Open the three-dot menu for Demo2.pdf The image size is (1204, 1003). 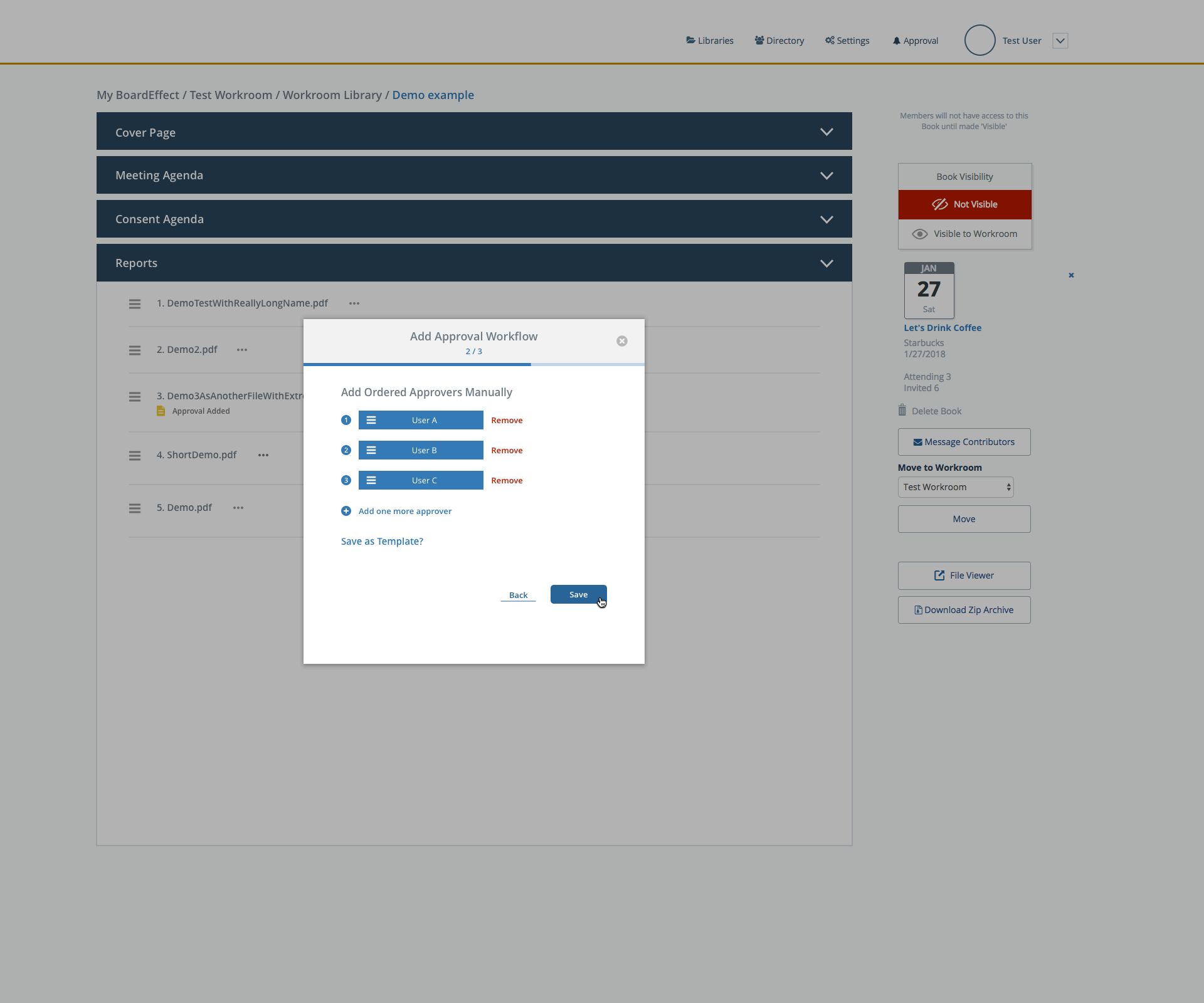[x=242, y=350]
